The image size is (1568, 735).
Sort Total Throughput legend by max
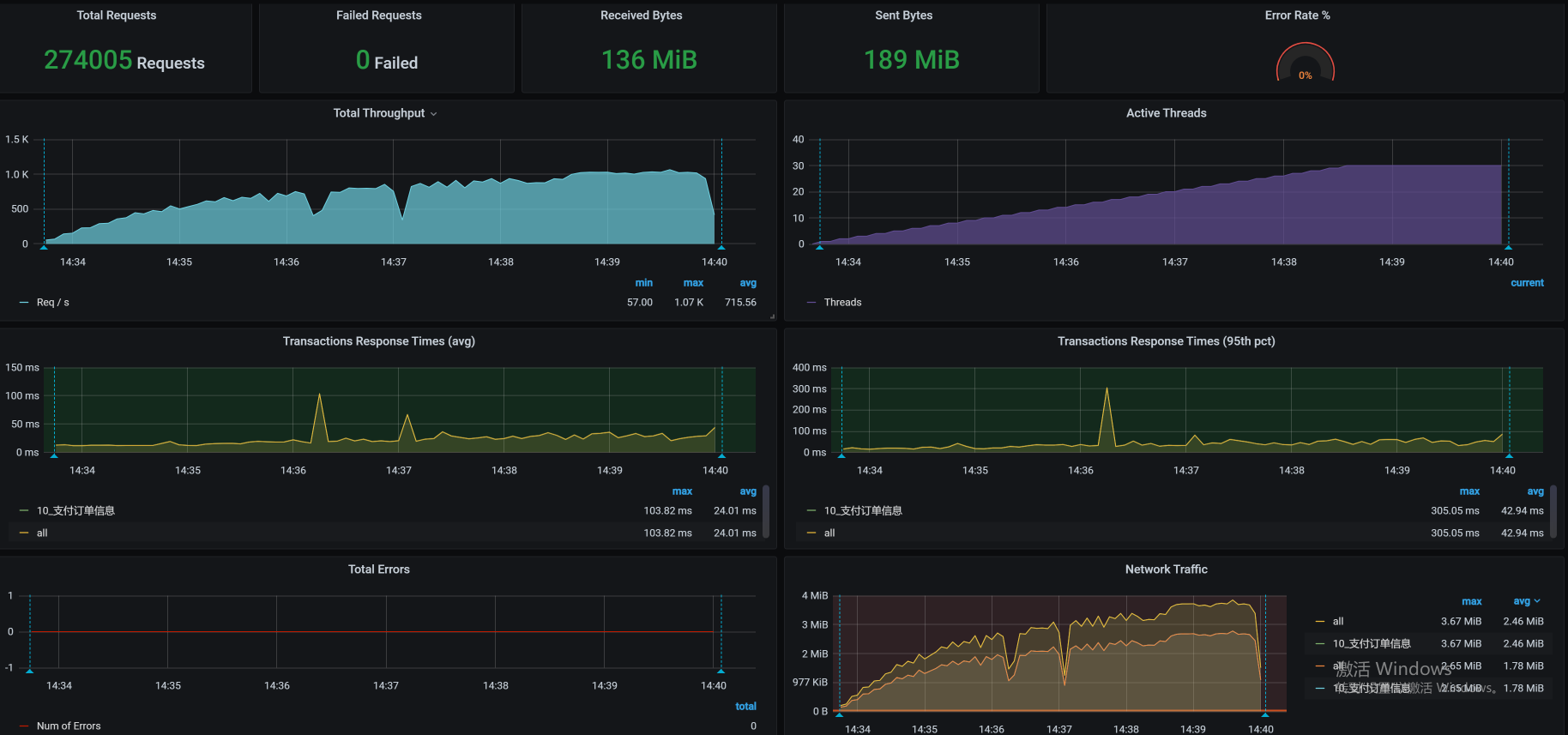click(693, 283)
